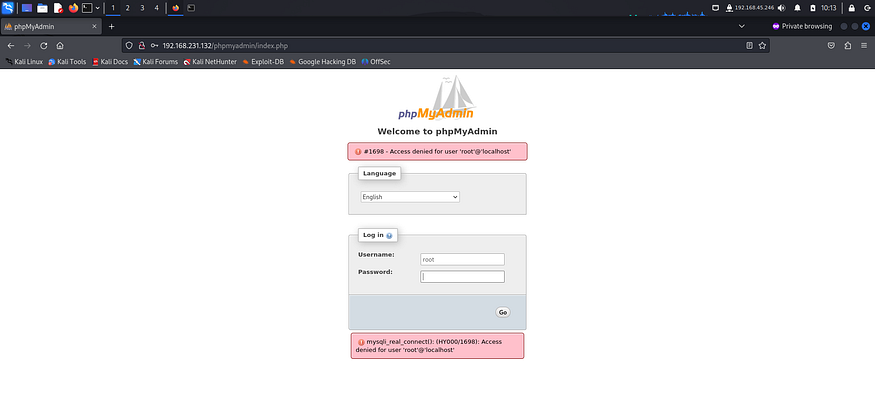Toggle reader view in the address bar
Screen dimensions: 875x401
[749, 46]
